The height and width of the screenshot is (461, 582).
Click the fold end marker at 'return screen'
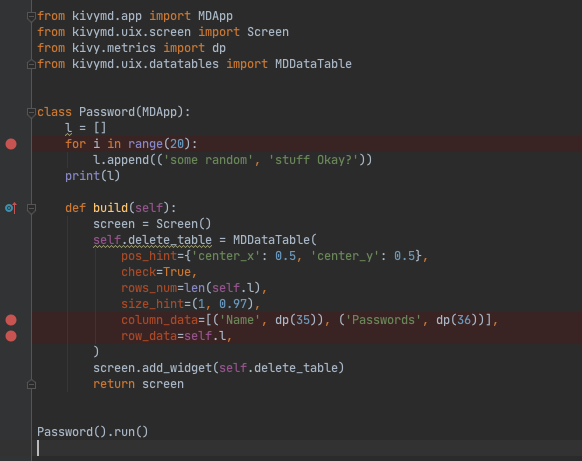tap(31, 385)
